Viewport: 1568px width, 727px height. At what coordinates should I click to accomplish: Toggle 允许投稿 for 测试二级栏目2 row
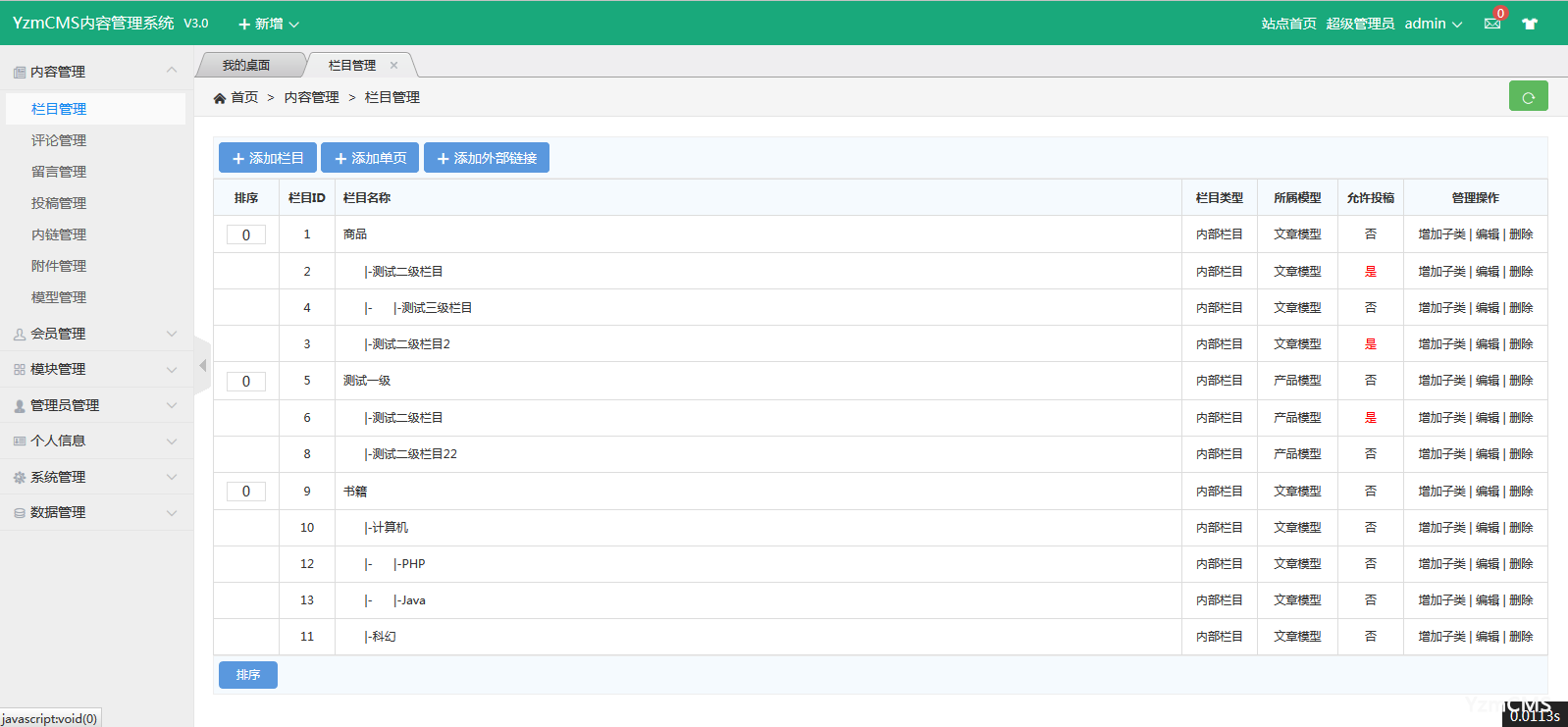[1370, 344]
